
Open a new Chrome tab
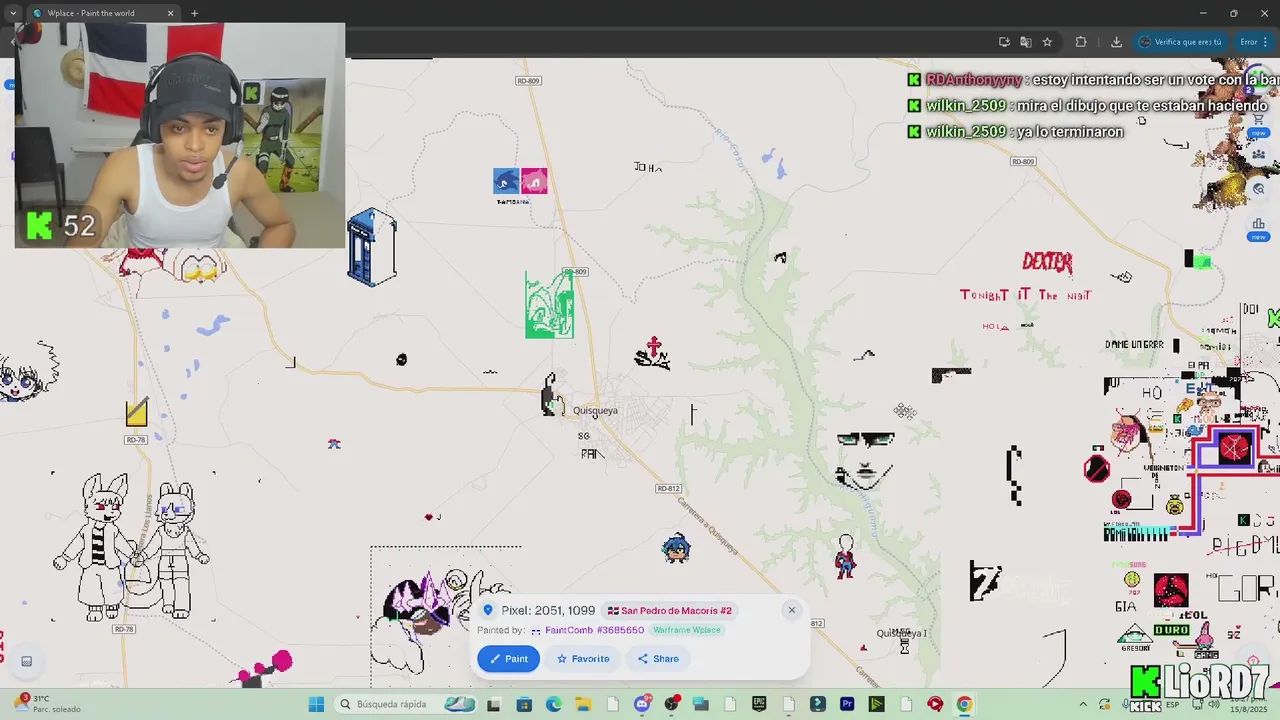194,13
